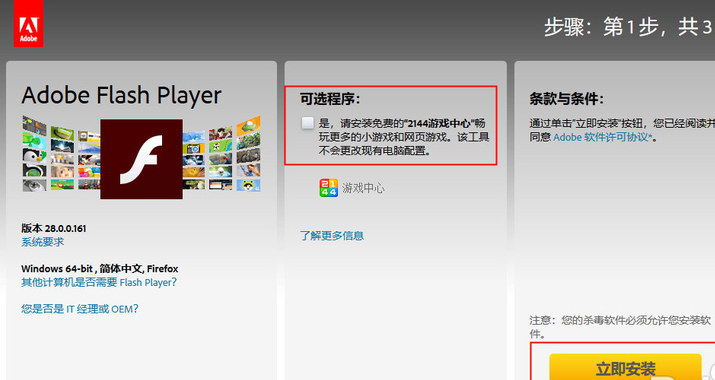This screenshot has width=715, height=380.
Task: Click the 立即安装 button
Action: point(625,368)
